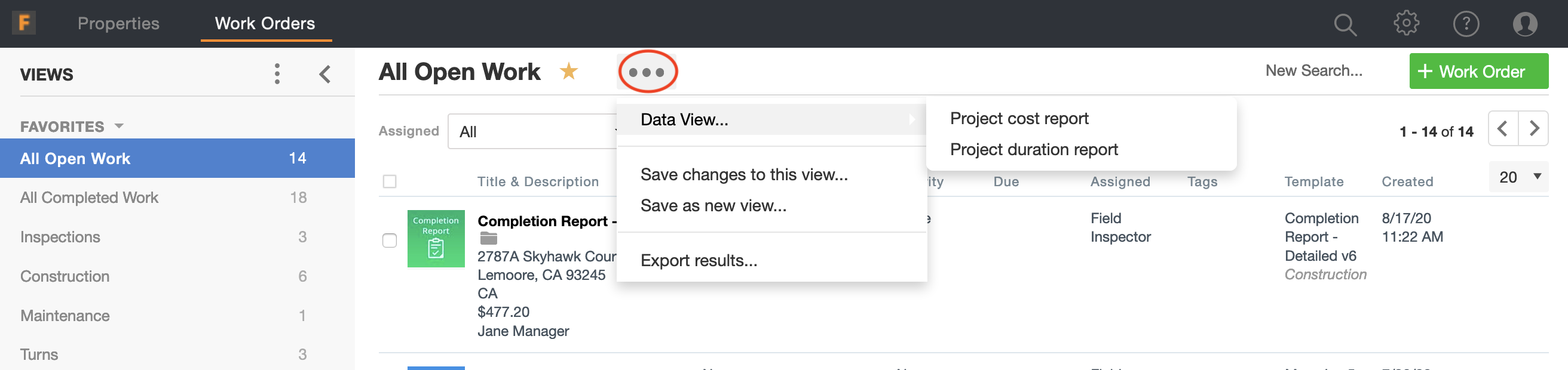Viewport: 1568px width, 370px height.
Task: Click the help question mark icon
Action: click(x=1466, y=24)
